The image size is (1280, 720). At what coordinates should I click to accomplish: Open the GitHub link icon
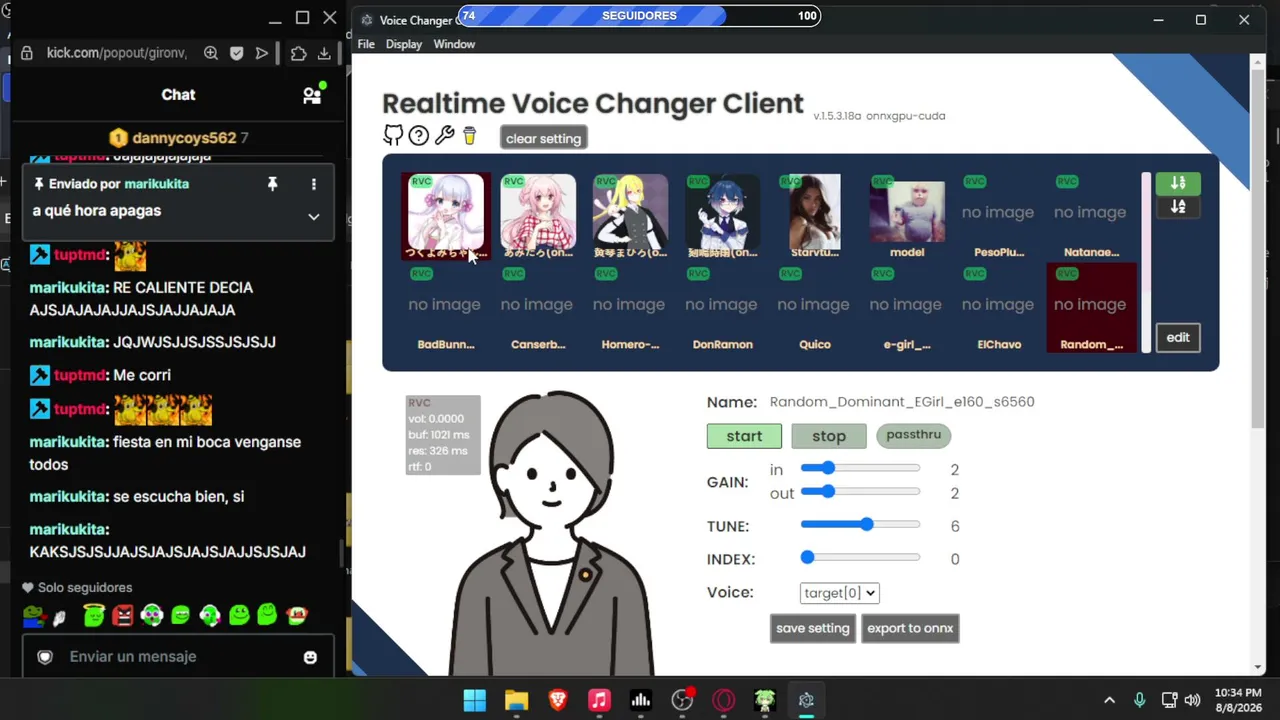393,136
